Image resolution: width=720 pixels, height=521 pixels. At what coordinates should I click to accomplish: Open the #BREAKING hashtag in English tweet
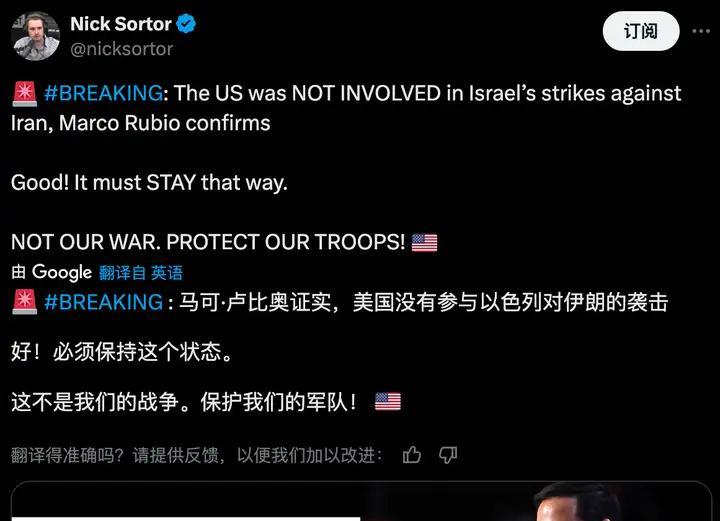[x=103, y=93]
